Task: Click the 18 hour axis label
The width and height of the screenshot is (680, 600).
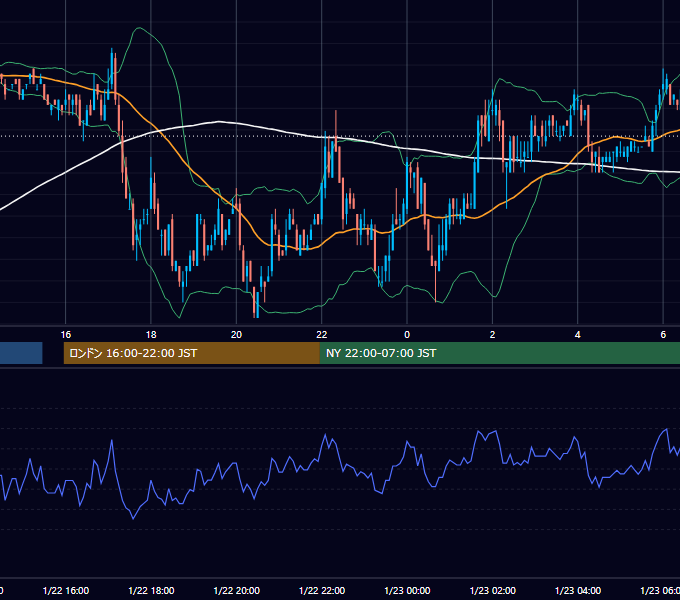Action: [151, 335]
